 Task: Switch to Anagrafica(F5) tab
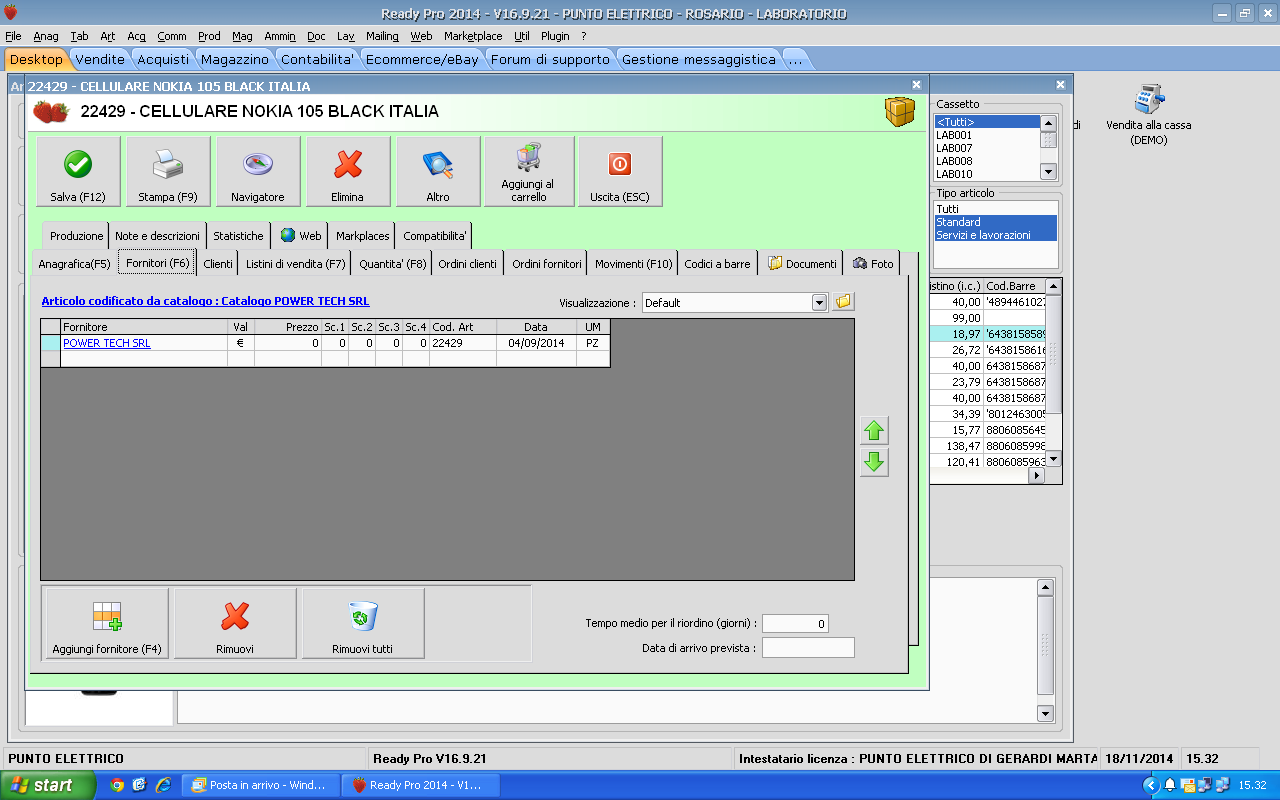click(74, 264)
